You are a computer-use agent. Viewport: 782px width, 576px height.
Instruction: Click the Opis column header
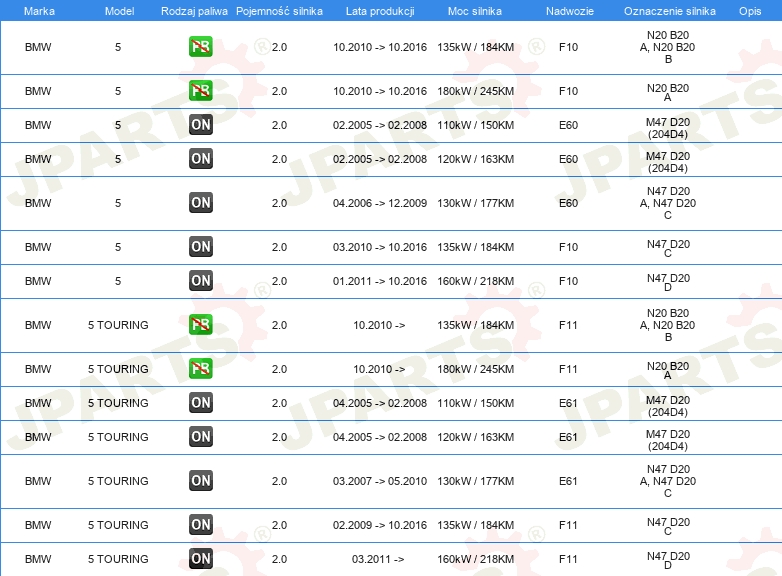(x=749, y=10)
